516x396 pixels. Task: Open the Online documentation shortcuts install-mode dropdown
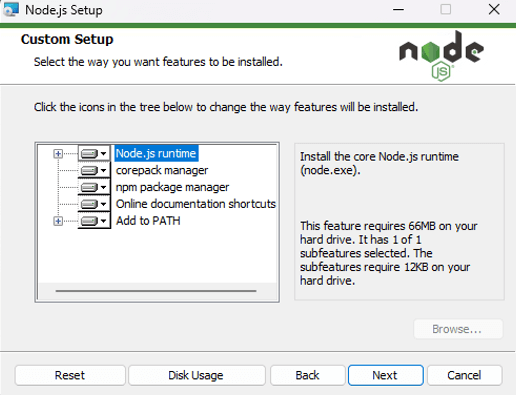click(94, 204)
